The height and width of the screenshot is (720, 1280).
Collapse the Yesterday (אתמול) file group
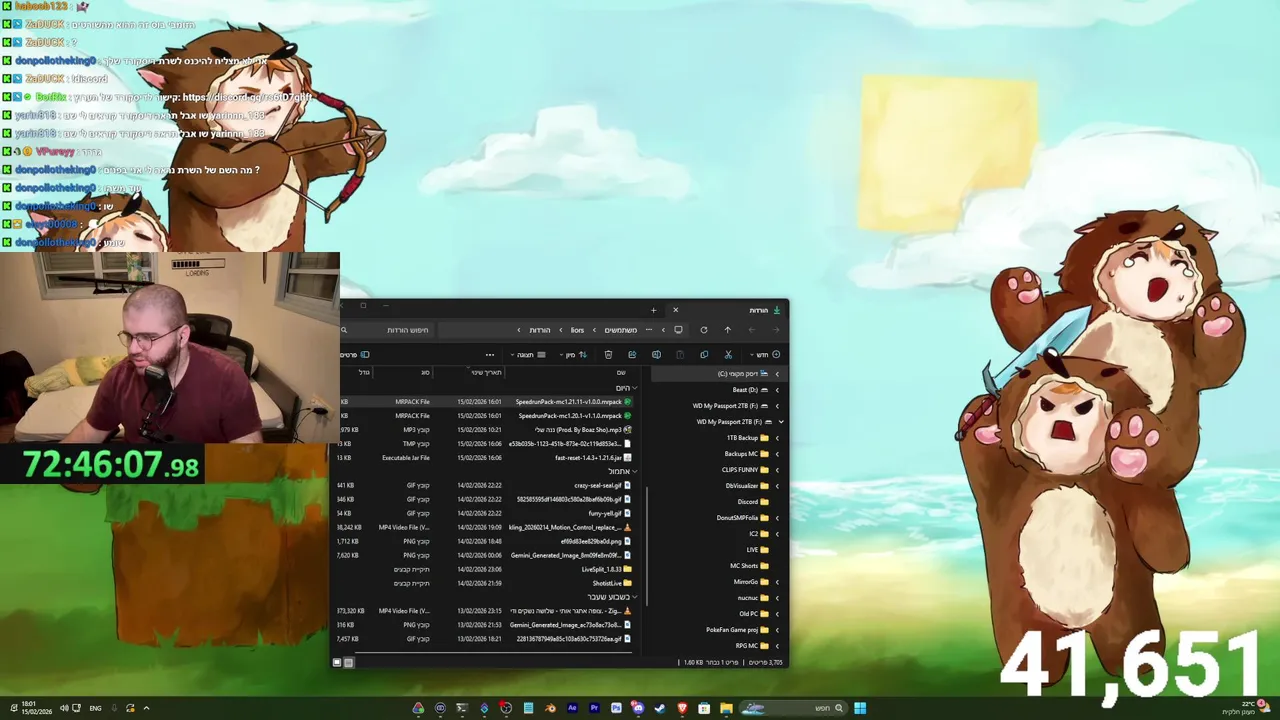coord(634,472)
